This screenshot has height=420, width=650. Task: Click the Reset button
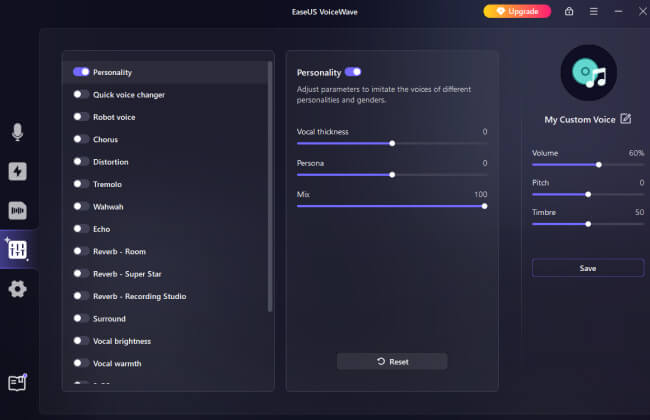[392, 361]
